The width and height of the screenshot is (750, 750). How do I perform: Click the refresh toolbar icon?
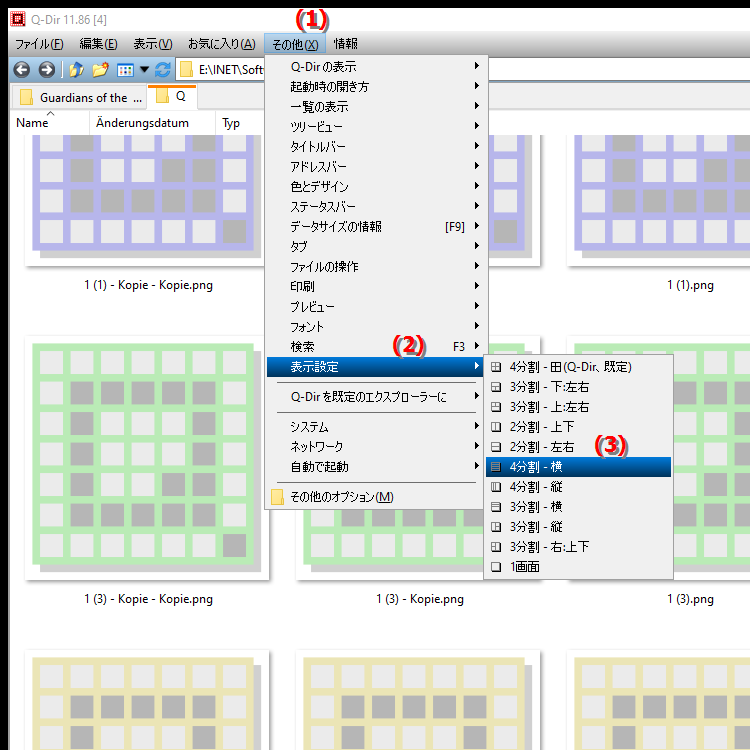pyautogui.click(x=163, y=70)
